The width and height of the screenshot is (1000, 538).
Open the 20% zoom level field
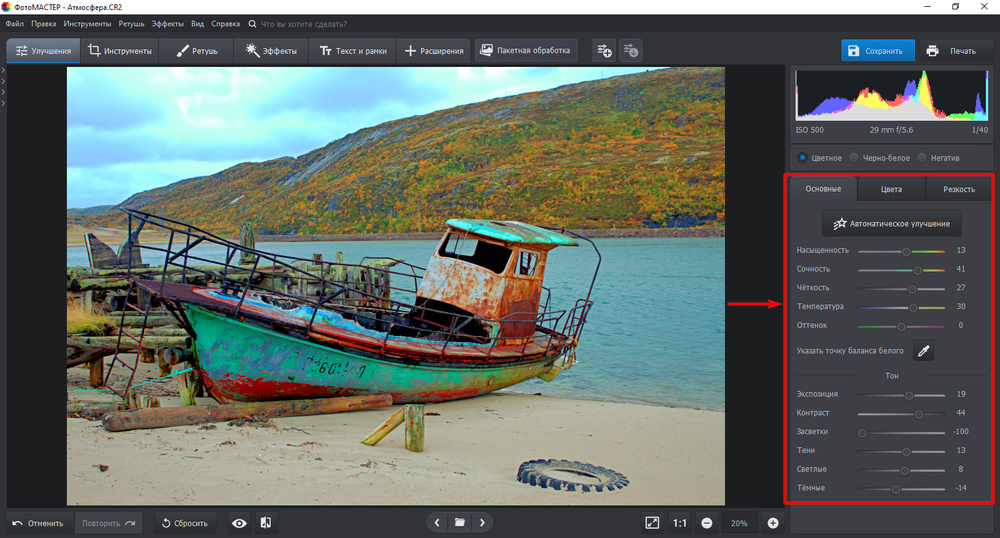tap(739, 523)
